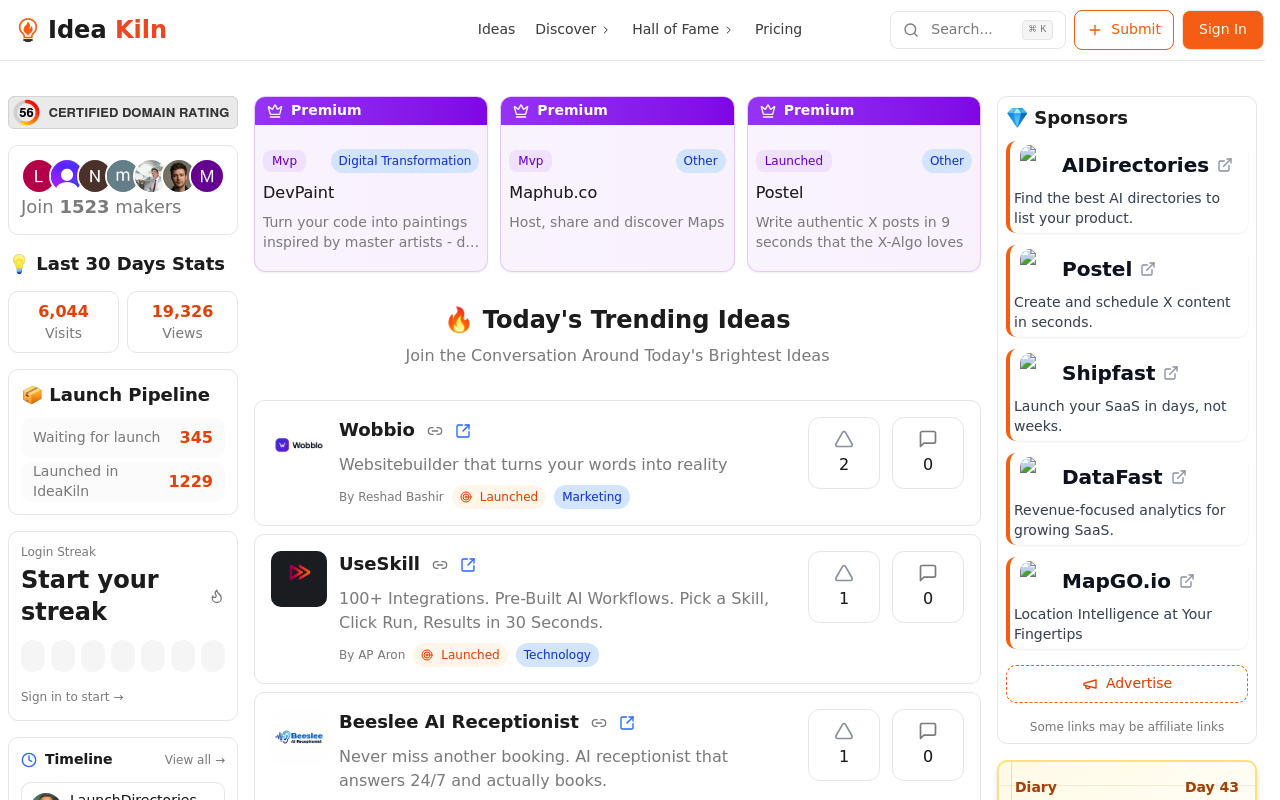1280x800 pixels.
Task: Open UseSkill idea title
Action: click(x=379, y=564)
